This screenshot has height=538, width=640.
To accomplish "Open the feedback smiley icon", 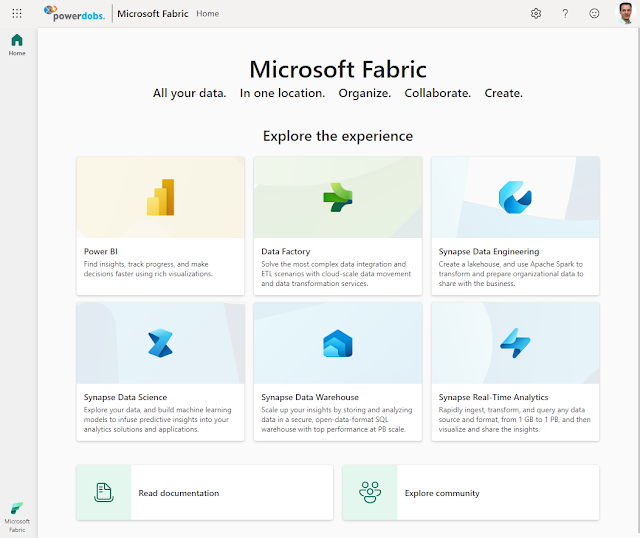I will [x=594, y=13].
